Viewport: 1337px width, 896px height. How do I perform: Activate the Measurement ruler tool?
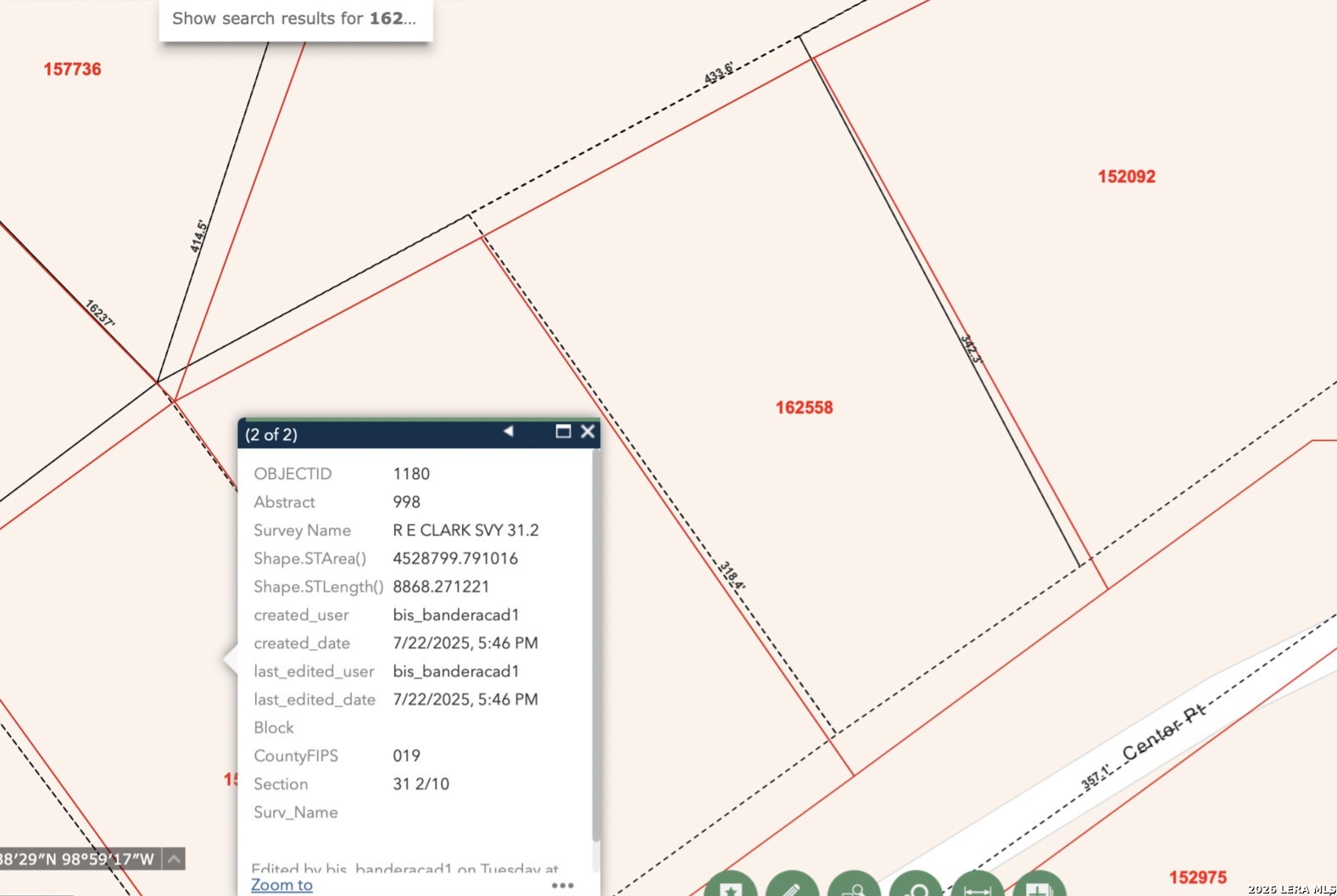coord(978,887)
